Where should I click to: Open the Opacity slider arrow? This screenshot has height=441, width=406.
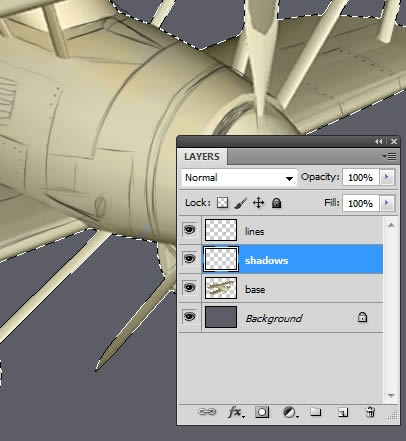387,177
